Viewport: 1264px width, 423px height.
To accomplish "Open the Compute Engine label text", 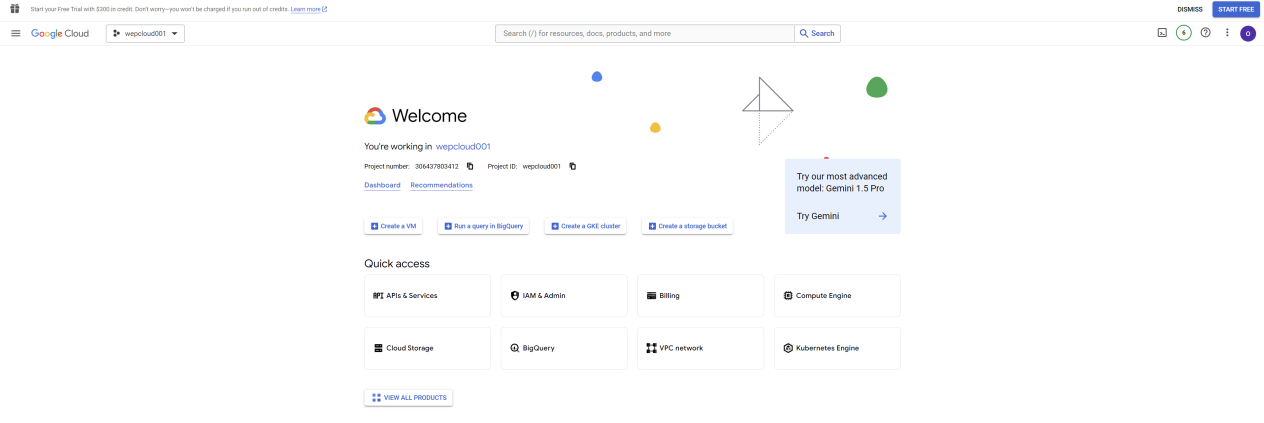I will [x=824, y=296].
